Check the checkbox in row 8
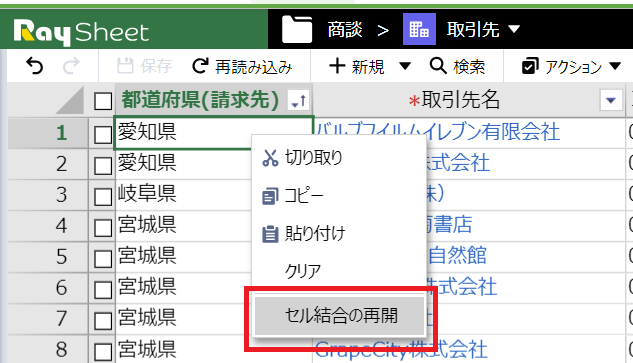This screenshot has width=633, height=363. coord(103,352)
